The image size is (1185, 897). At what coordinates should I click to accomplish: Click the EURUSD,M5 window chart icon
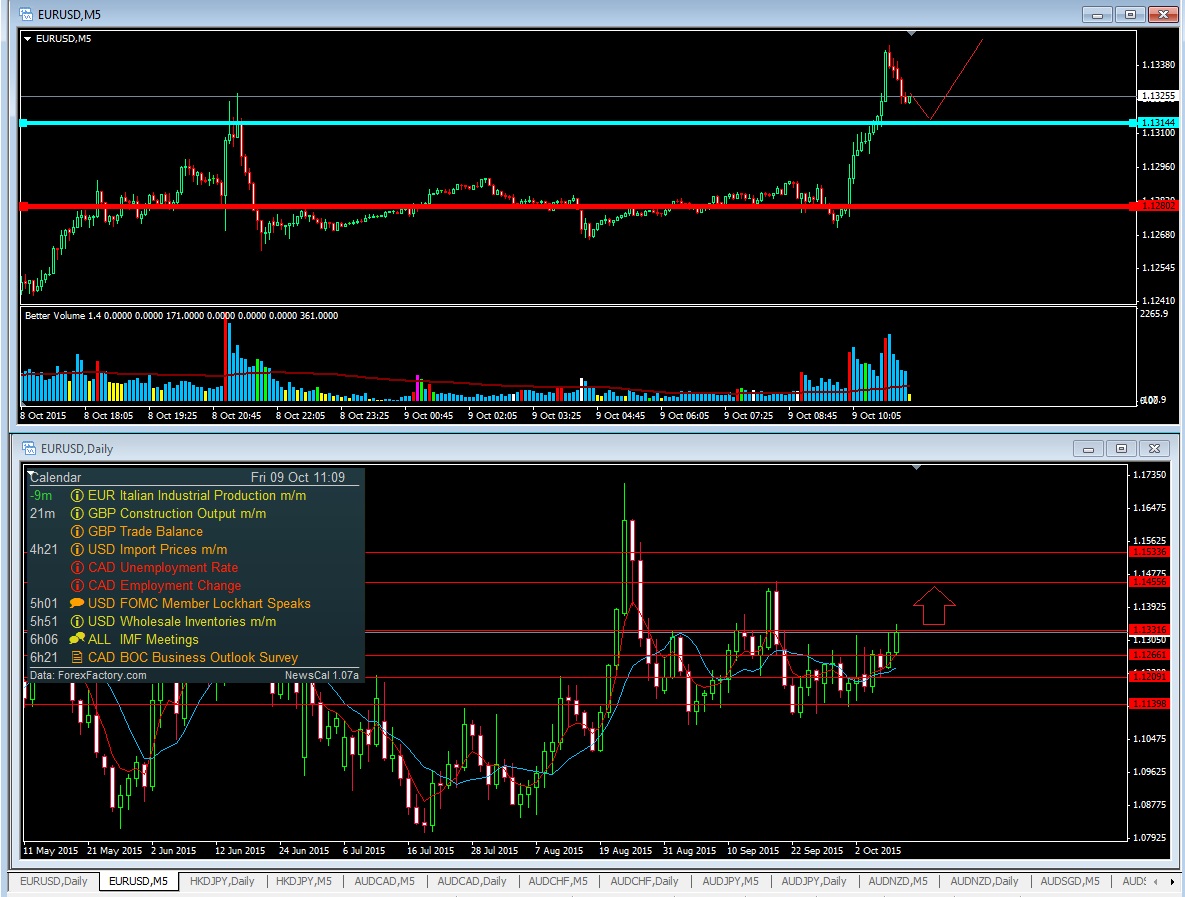(26, 14)
